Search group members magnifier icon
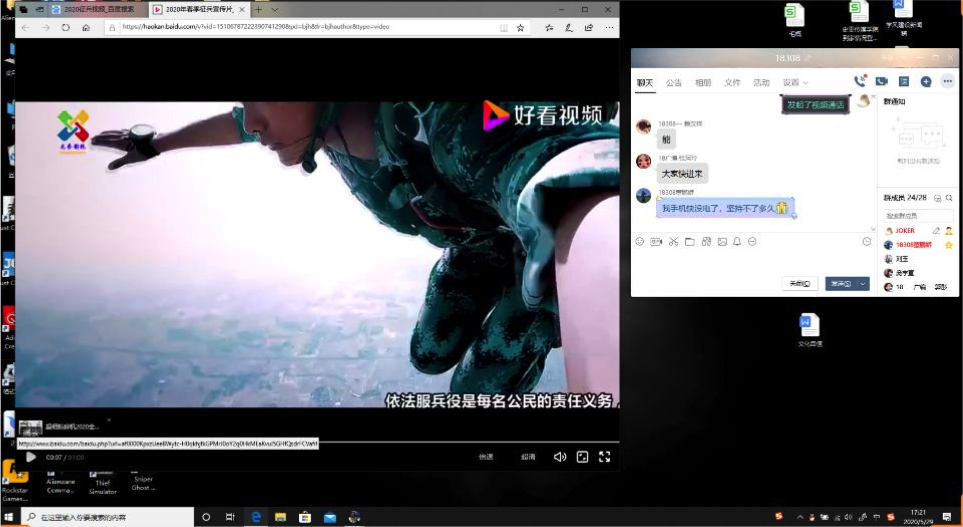The width and height of the screenshot is (963, 527). (x=949, y=198)
